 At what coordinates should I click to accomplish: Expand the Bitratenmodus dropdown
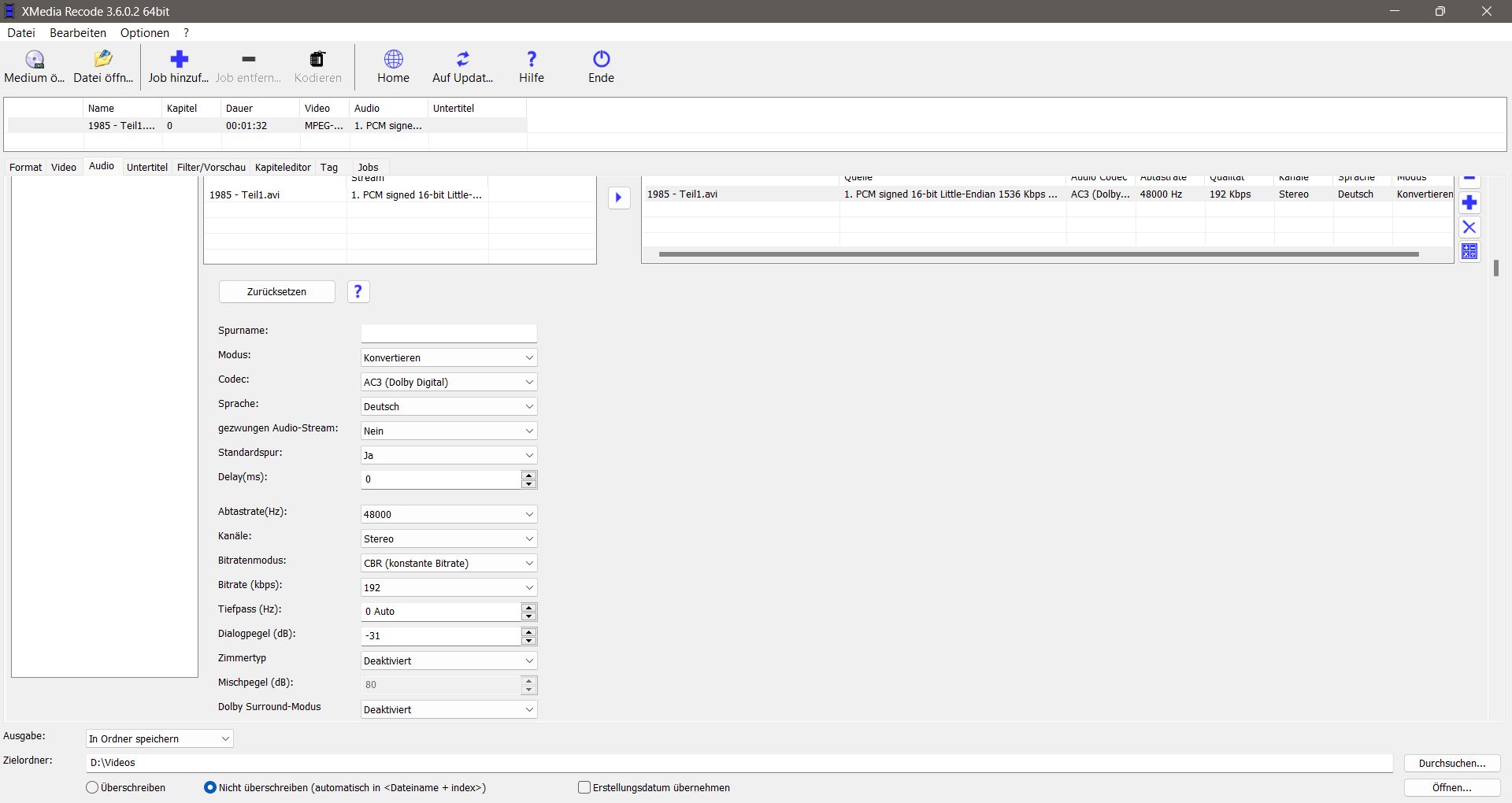click(x=449, y=563)
